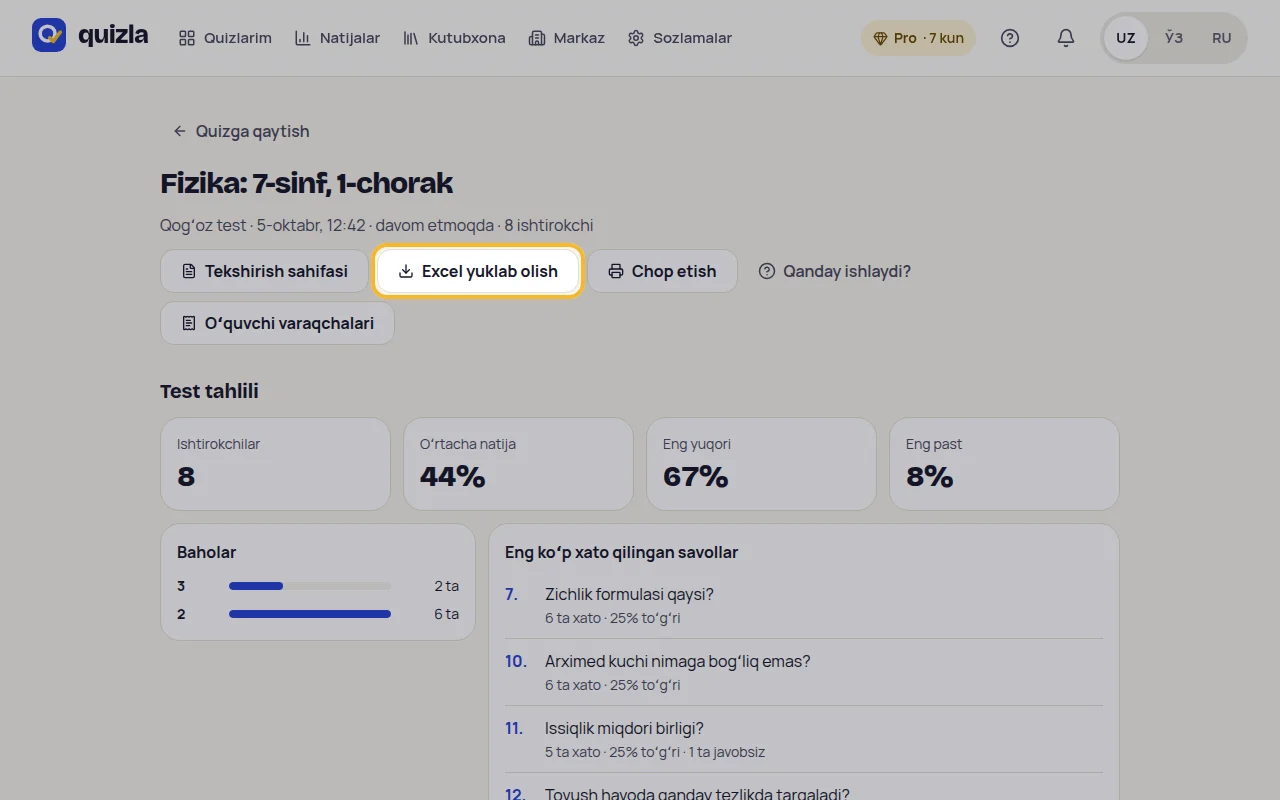Click the Eng yuqori 67% card
This screenshot has width=1280, height=800.
(761, 464)
